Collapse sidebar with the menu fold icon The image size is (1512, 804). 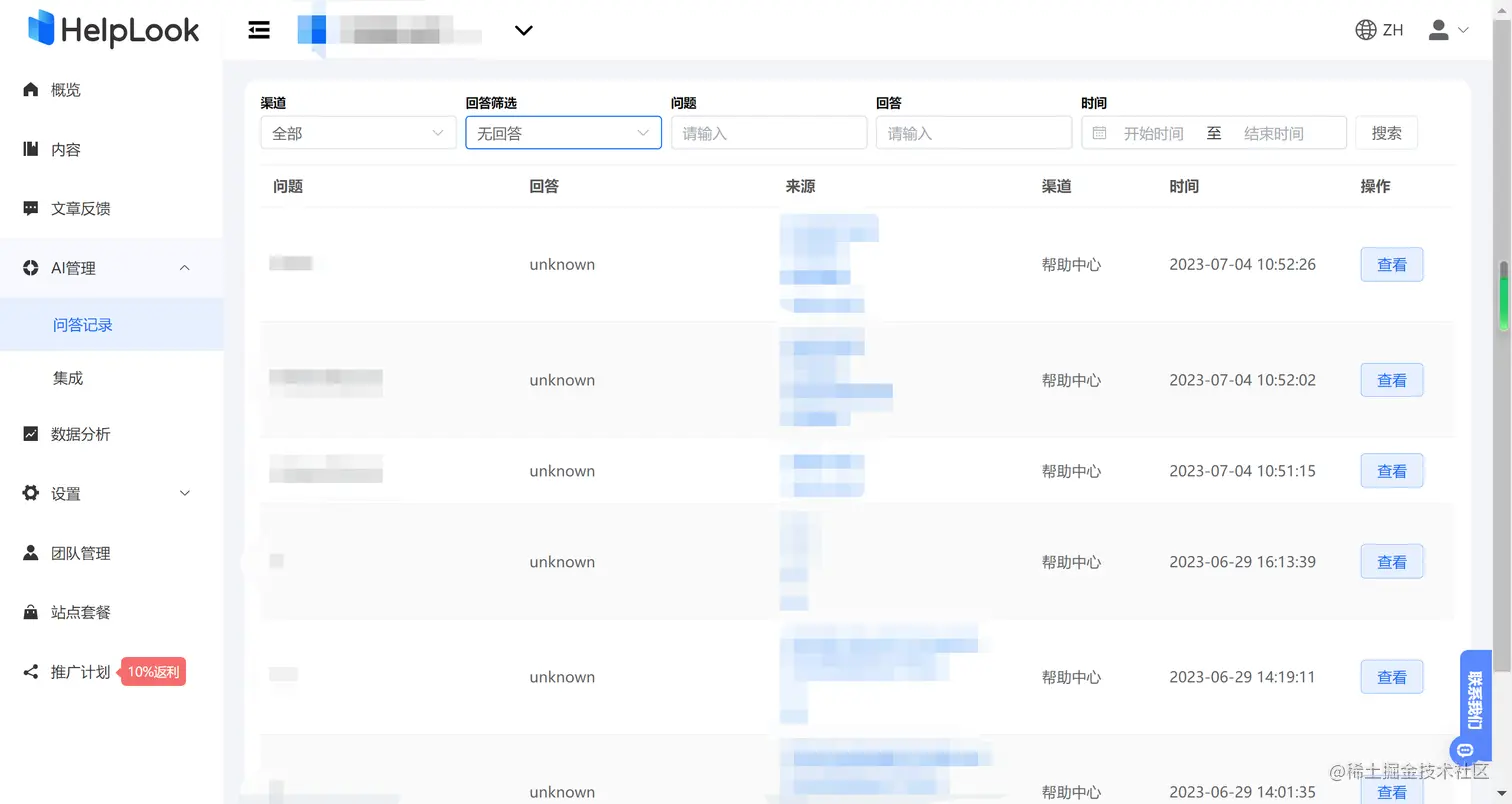click(259, 30)
